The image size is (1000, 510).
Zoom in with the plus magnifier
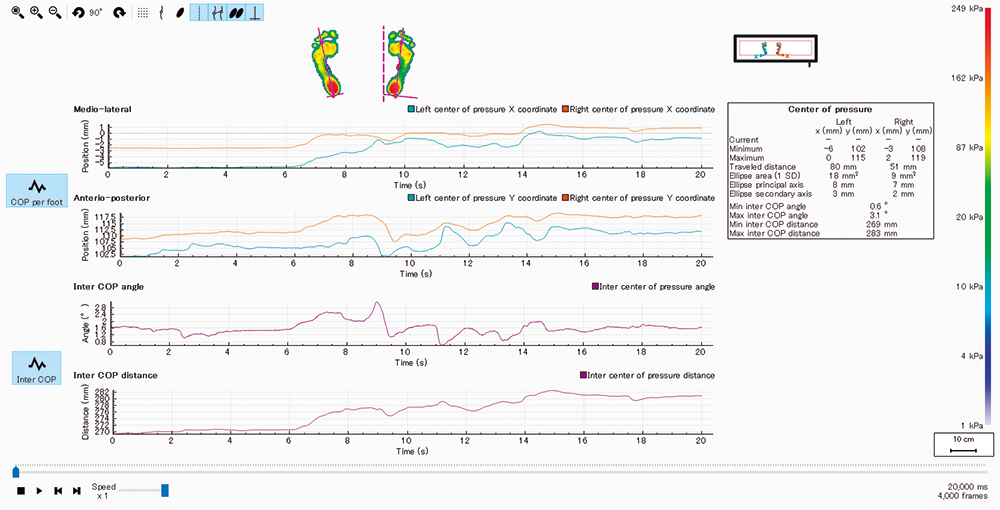click(x=36, y=13)
